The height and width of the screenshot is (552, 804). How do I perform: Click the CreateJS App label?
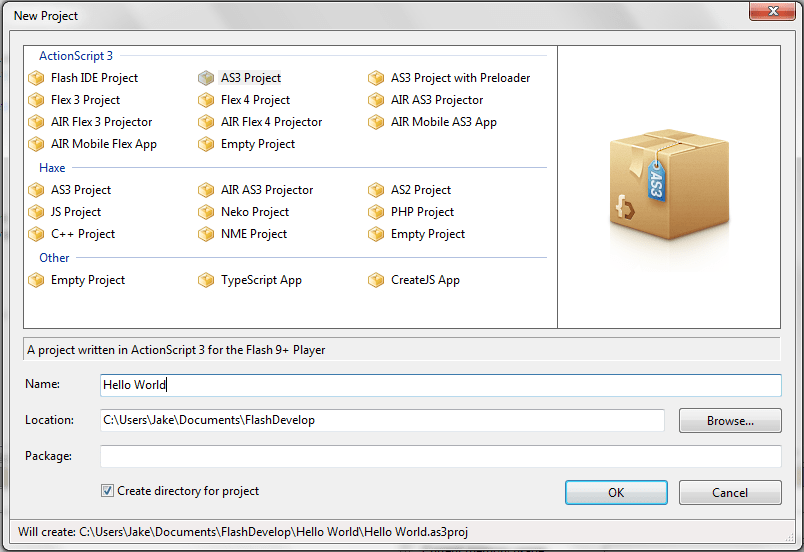(425, 280)
